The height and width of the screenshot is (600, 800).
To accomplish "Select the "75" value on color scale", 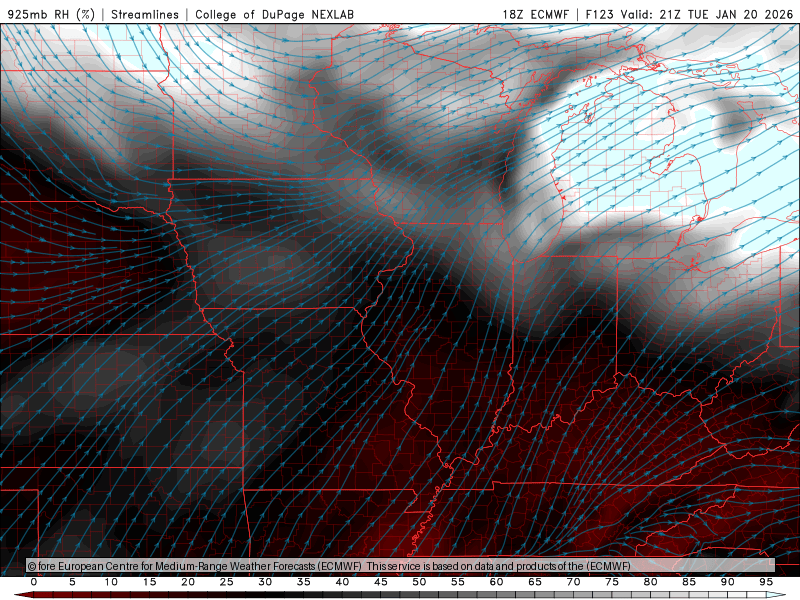I will pos(612,582).
